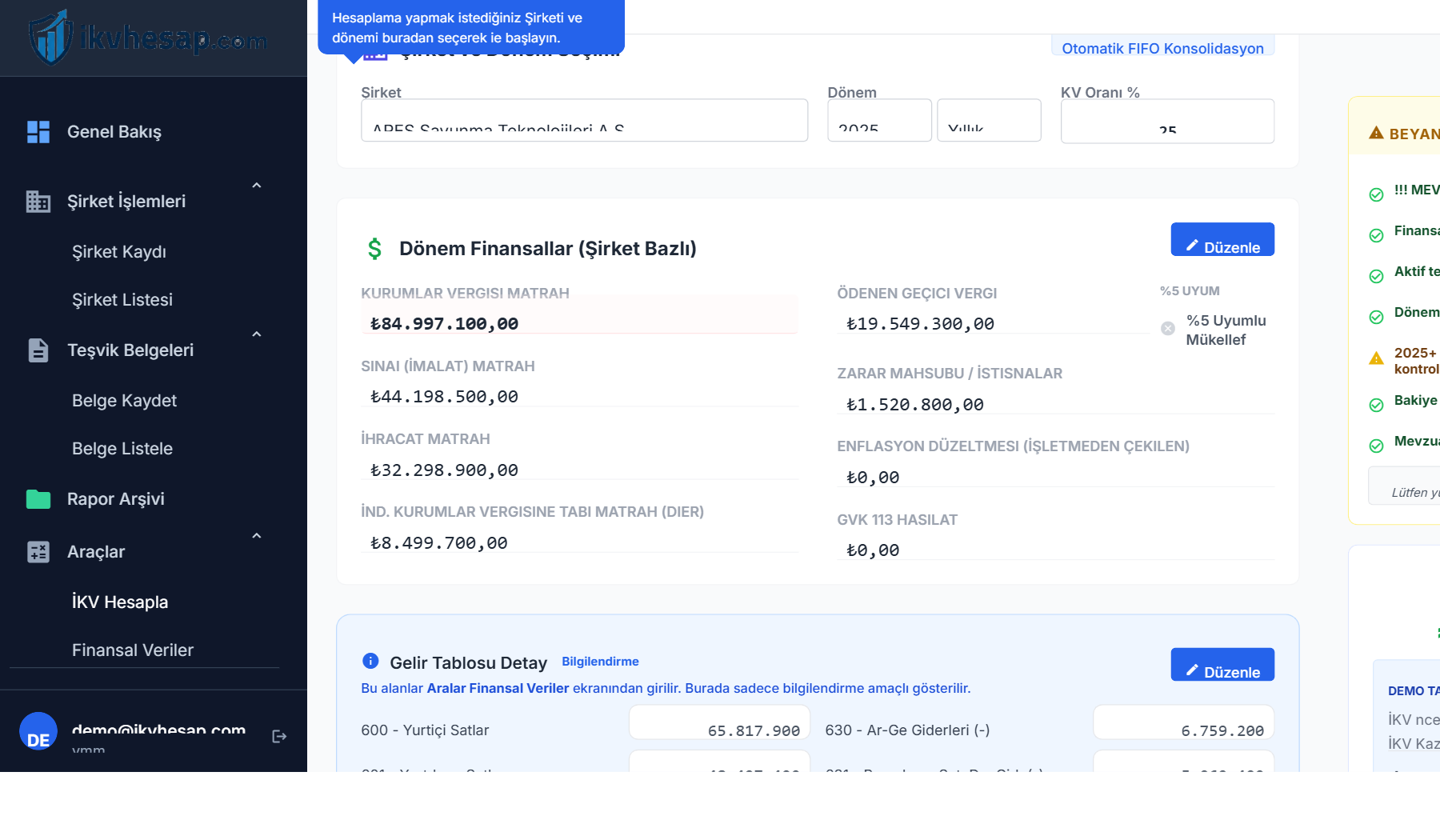Open the Dönem year dropdown
This screenshot has width=1440, height=840.
pos(880,121)
